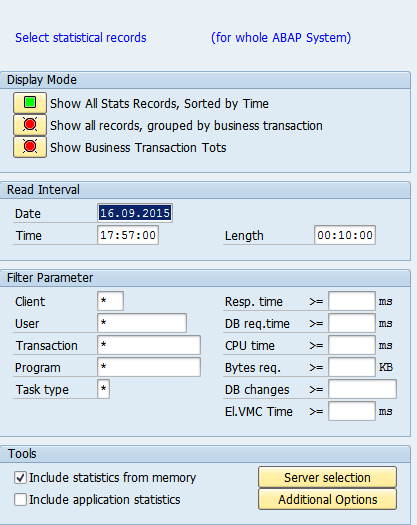Open Additional Options
The image size is (417, 525).
coord(327,499)
